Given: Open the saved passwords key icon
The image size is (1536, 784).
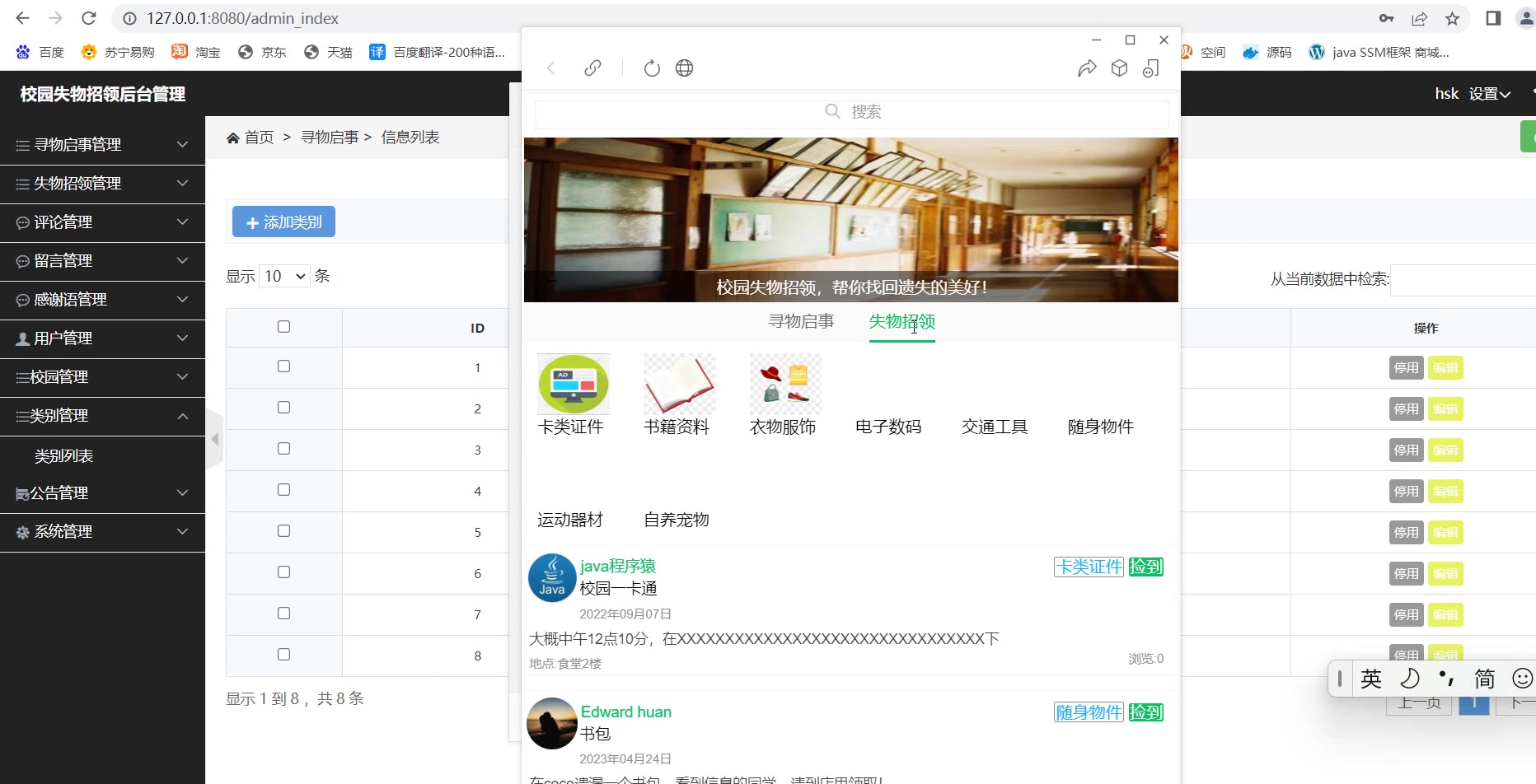Looking at the screenshot, I should point(1386,18).
